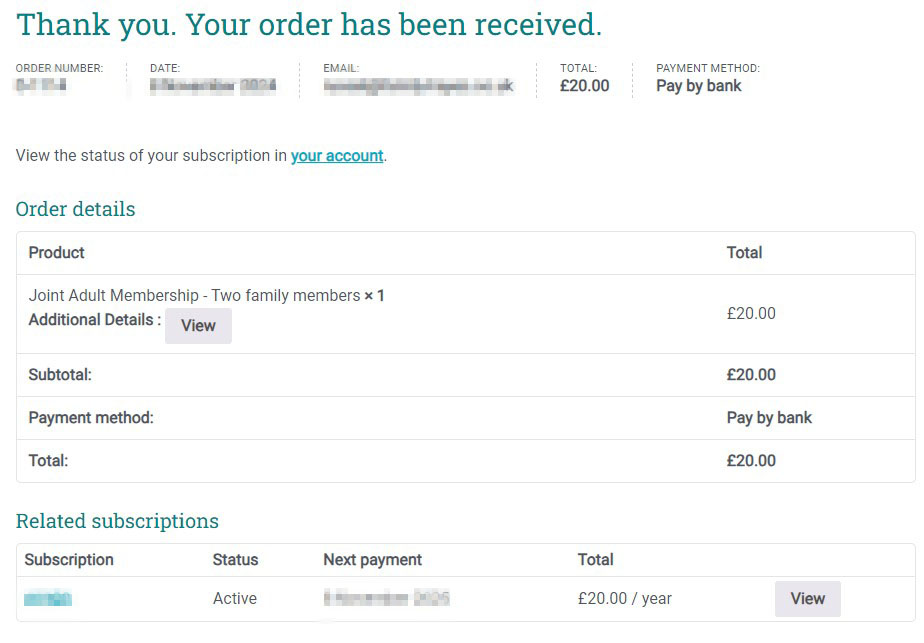Click the blurred email address value
Image resolution: width=924 pixels, height=643 pixels.
point(418,87)
